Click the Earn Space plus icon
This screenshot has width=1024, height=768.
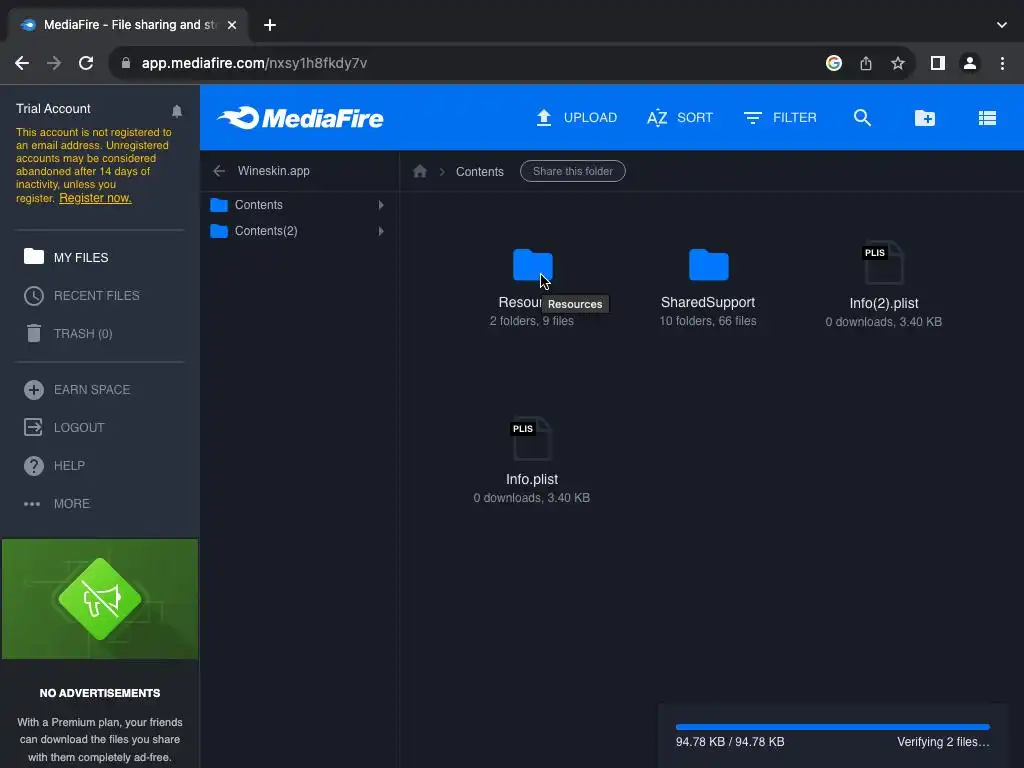(x=34, y=390)
